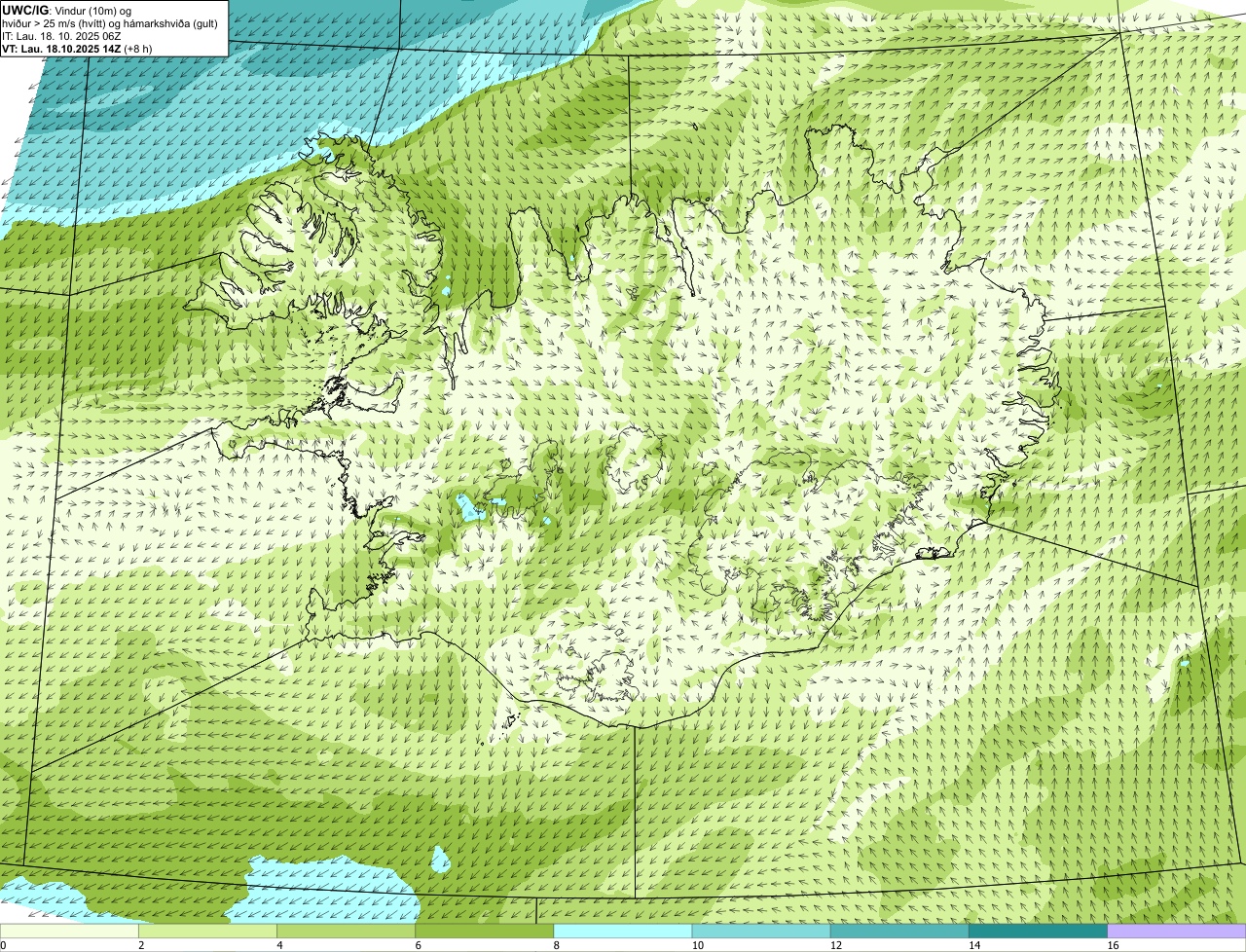The image size is (1246, 952).
Task: Click the lavender above-16 legend color
Action: 1177,932
